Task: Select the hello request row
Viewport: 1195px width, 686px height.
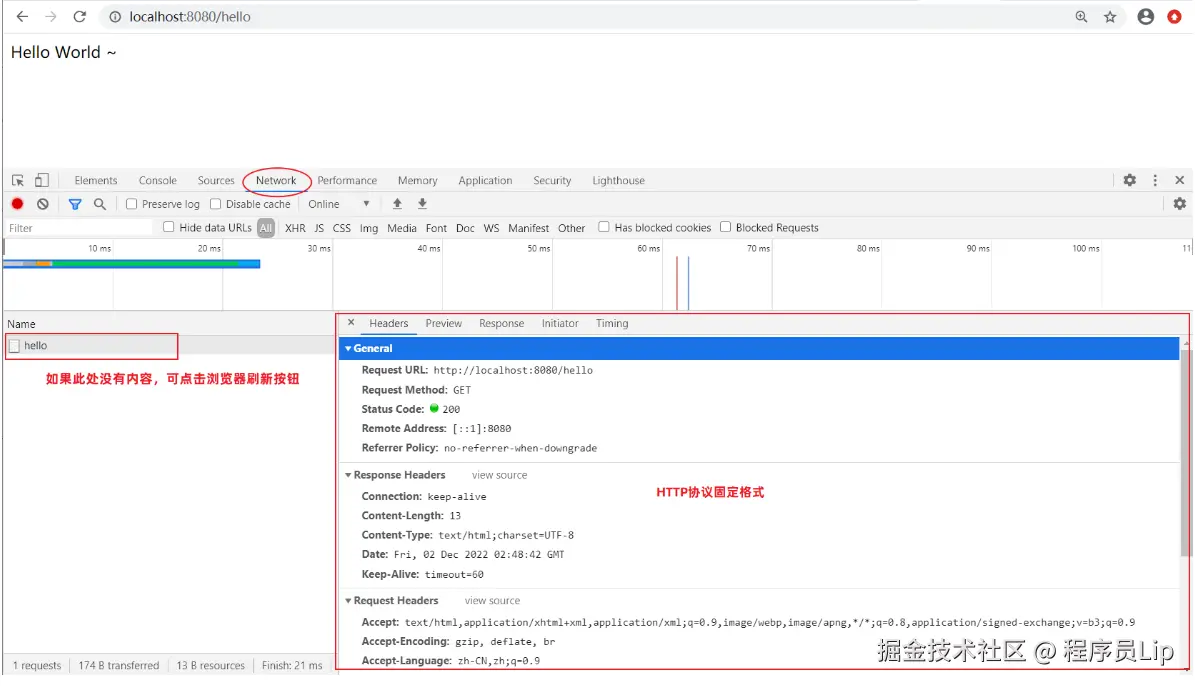Action: click(x=168, y=345)
